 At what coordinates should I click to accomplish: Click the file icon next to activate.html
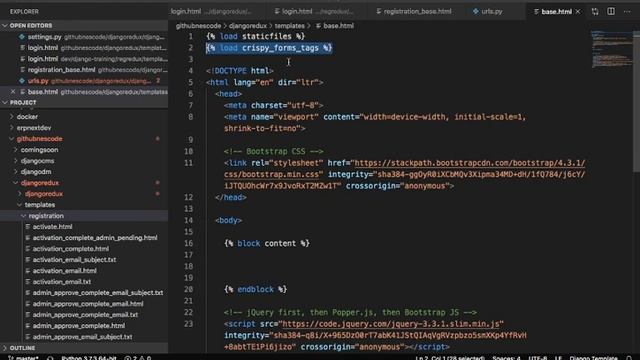pos(28,227)
